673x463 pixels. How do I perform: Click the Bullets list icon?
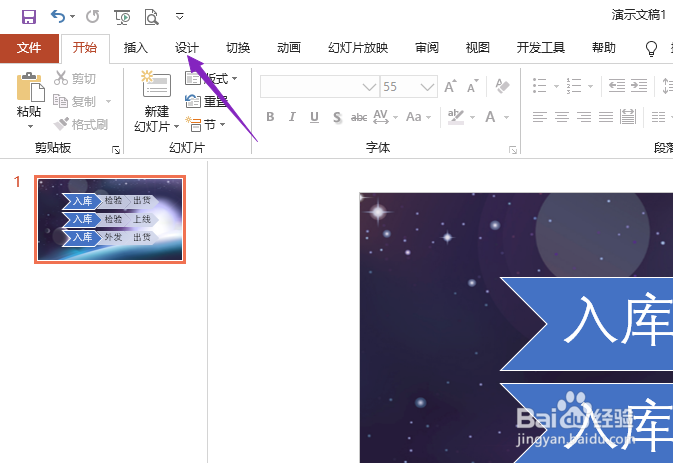point(540,86)
